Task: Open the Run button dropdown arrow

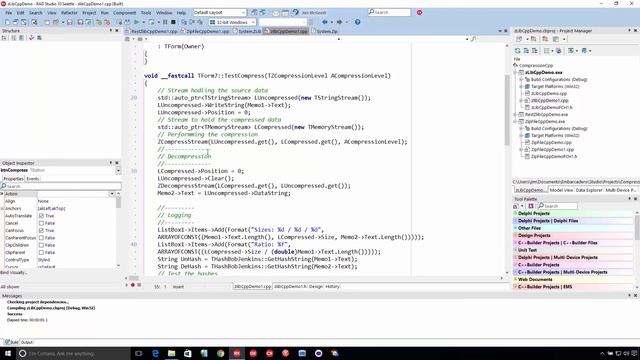Action: tap(143, 22)
